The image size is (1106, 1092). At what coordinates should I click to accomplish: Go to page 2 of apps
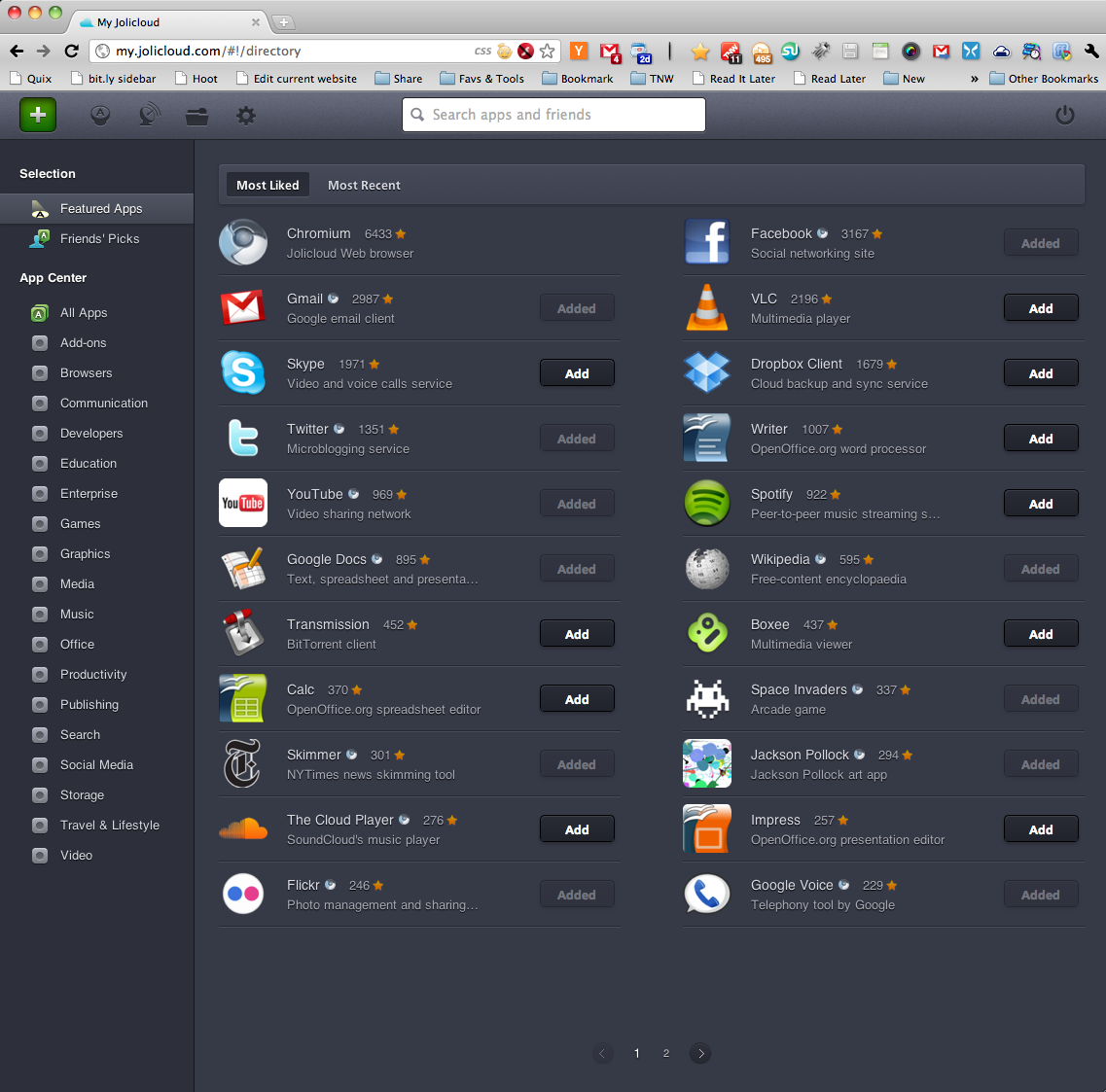(x=666, y=1053)
